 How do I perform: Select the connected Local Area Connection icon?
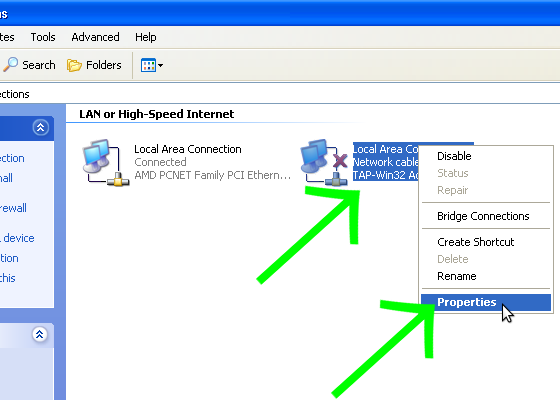[x=106, y=162]
